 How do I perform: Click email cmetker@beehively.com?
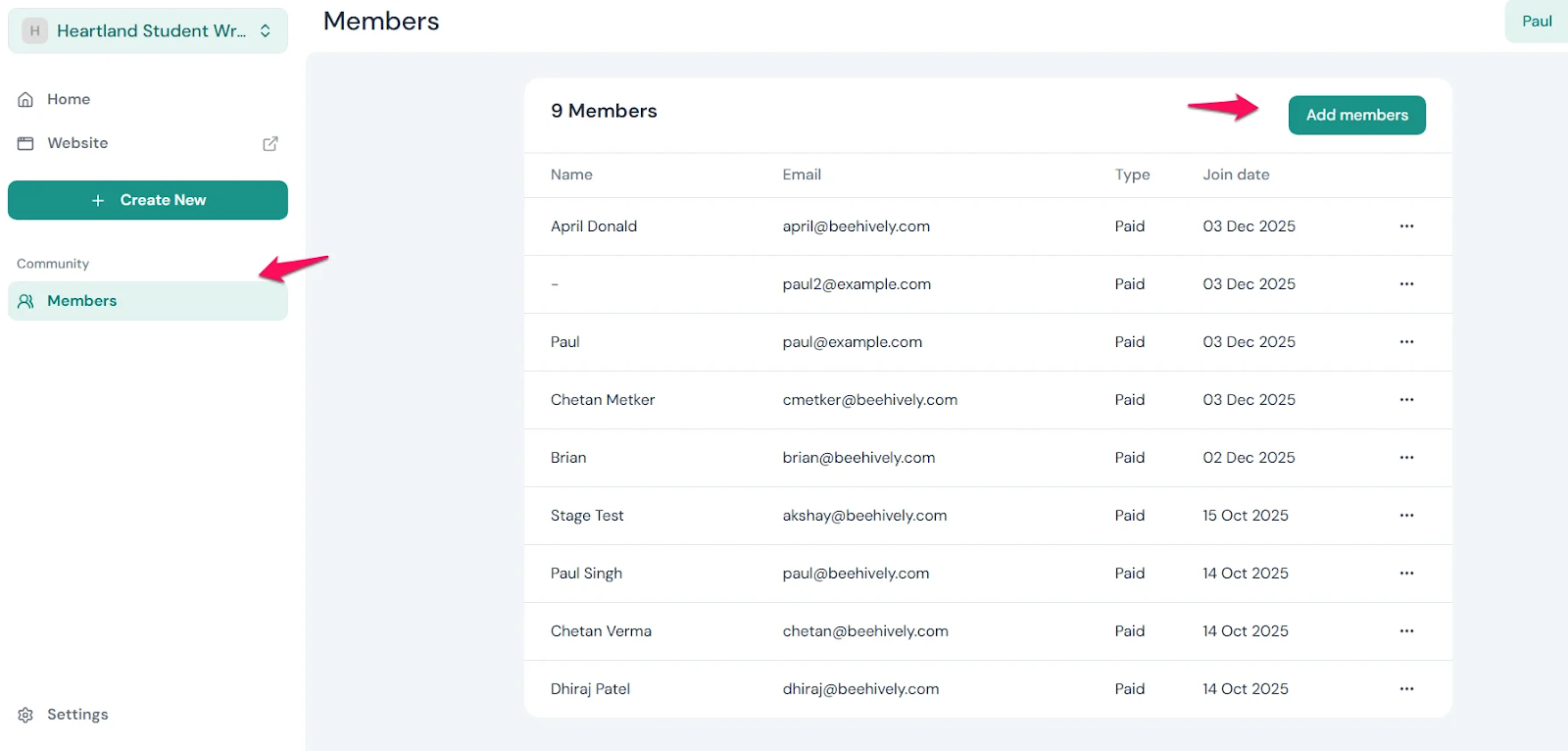pyautogui.click(x=870, y=400)
